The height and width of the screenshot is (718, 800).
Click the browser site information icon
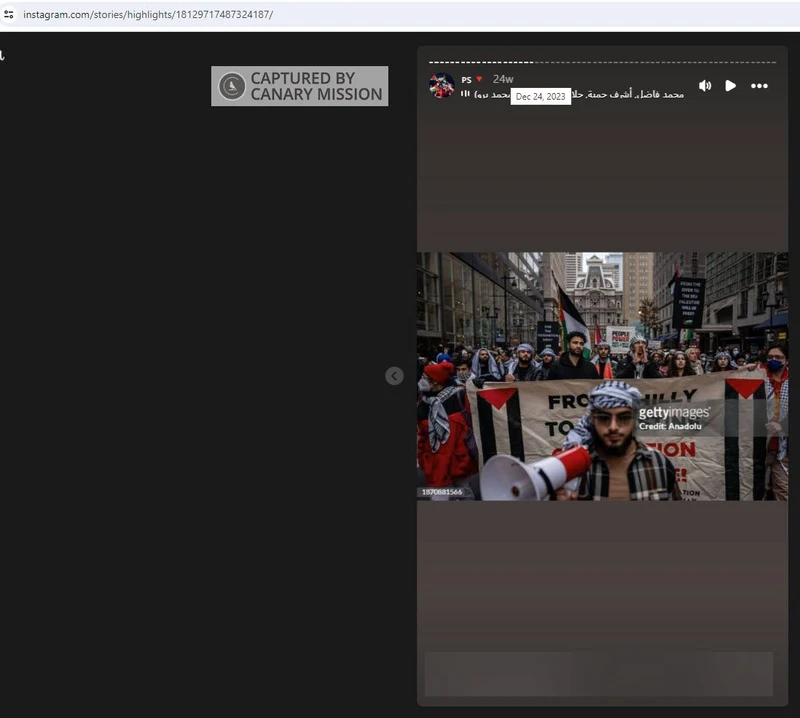(10, 14)
